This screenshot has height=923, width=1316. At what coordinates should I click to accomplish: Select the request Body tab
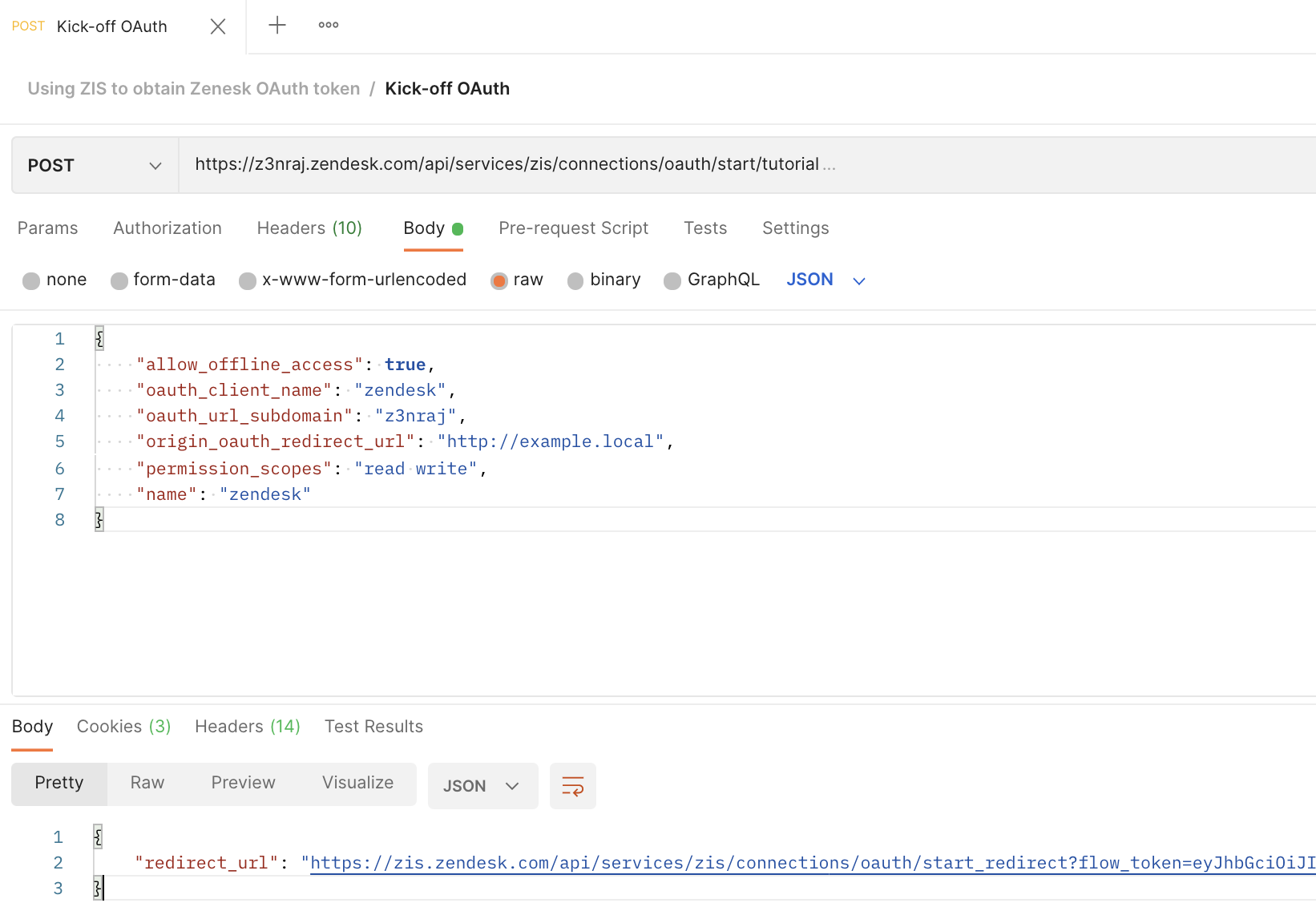tap(434, 228)
